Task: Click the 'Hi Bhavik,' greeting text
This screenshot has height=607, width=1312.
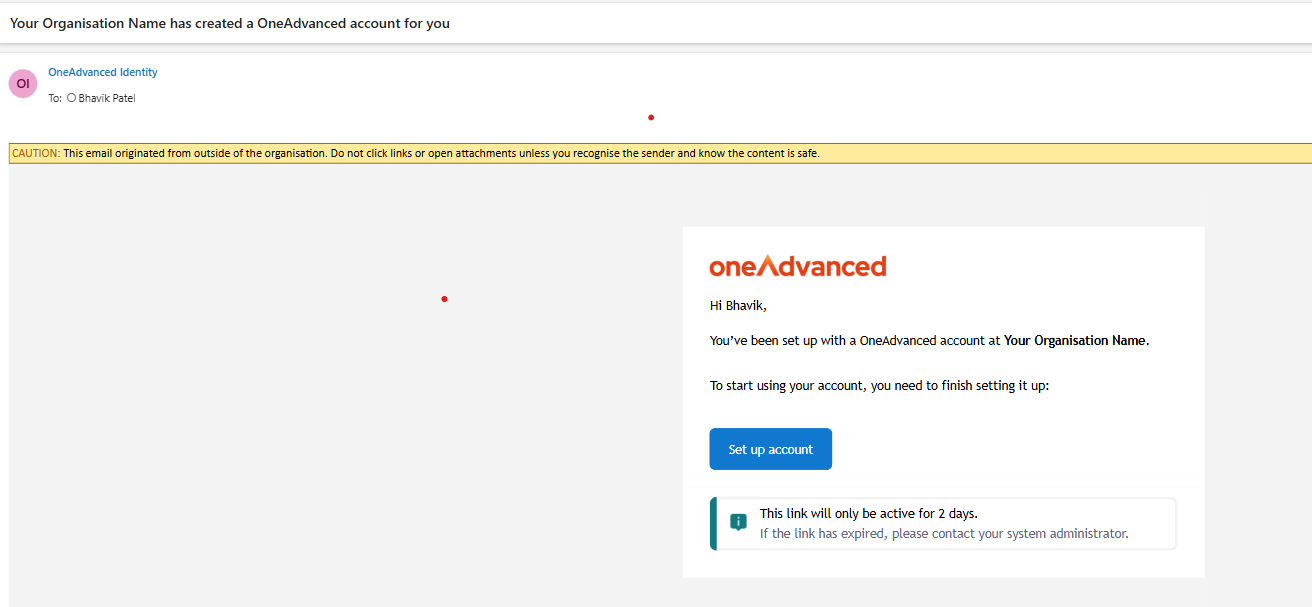Action: [x=738, y=306]
